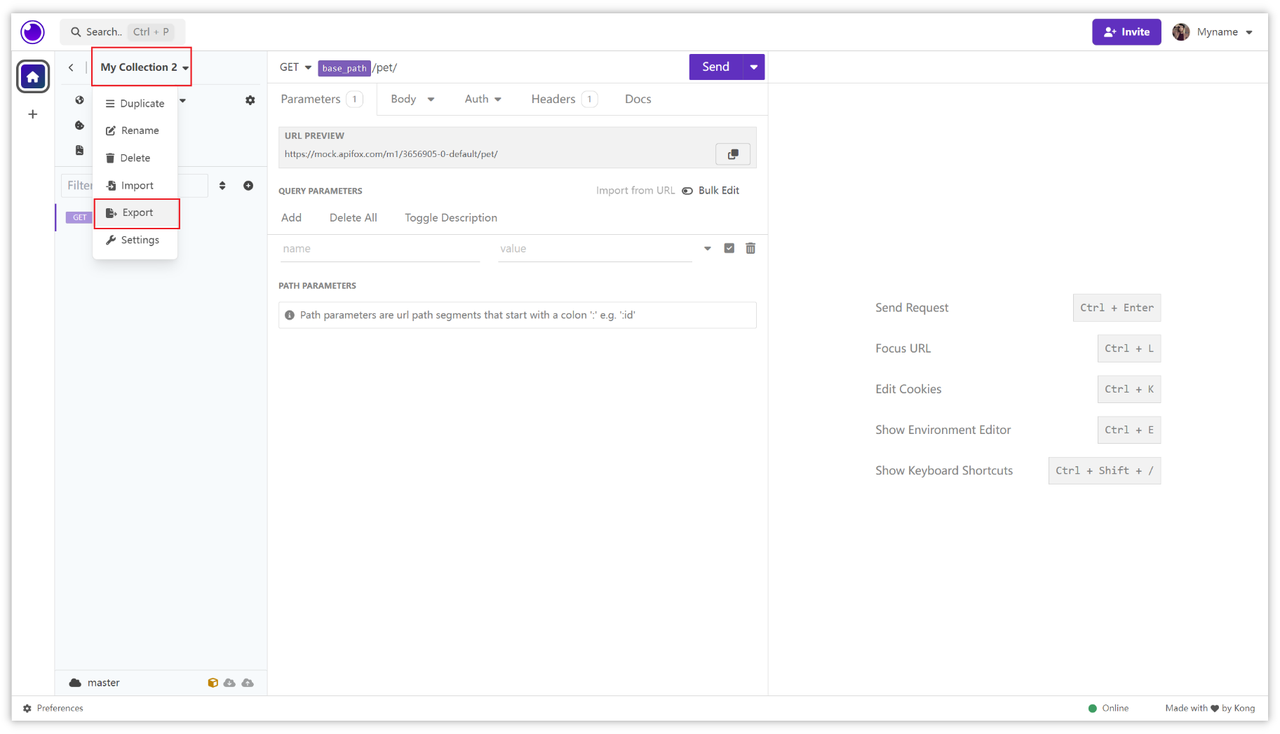Choose Delete from collection menu
1280x734 pixels.
coord(135,158)
